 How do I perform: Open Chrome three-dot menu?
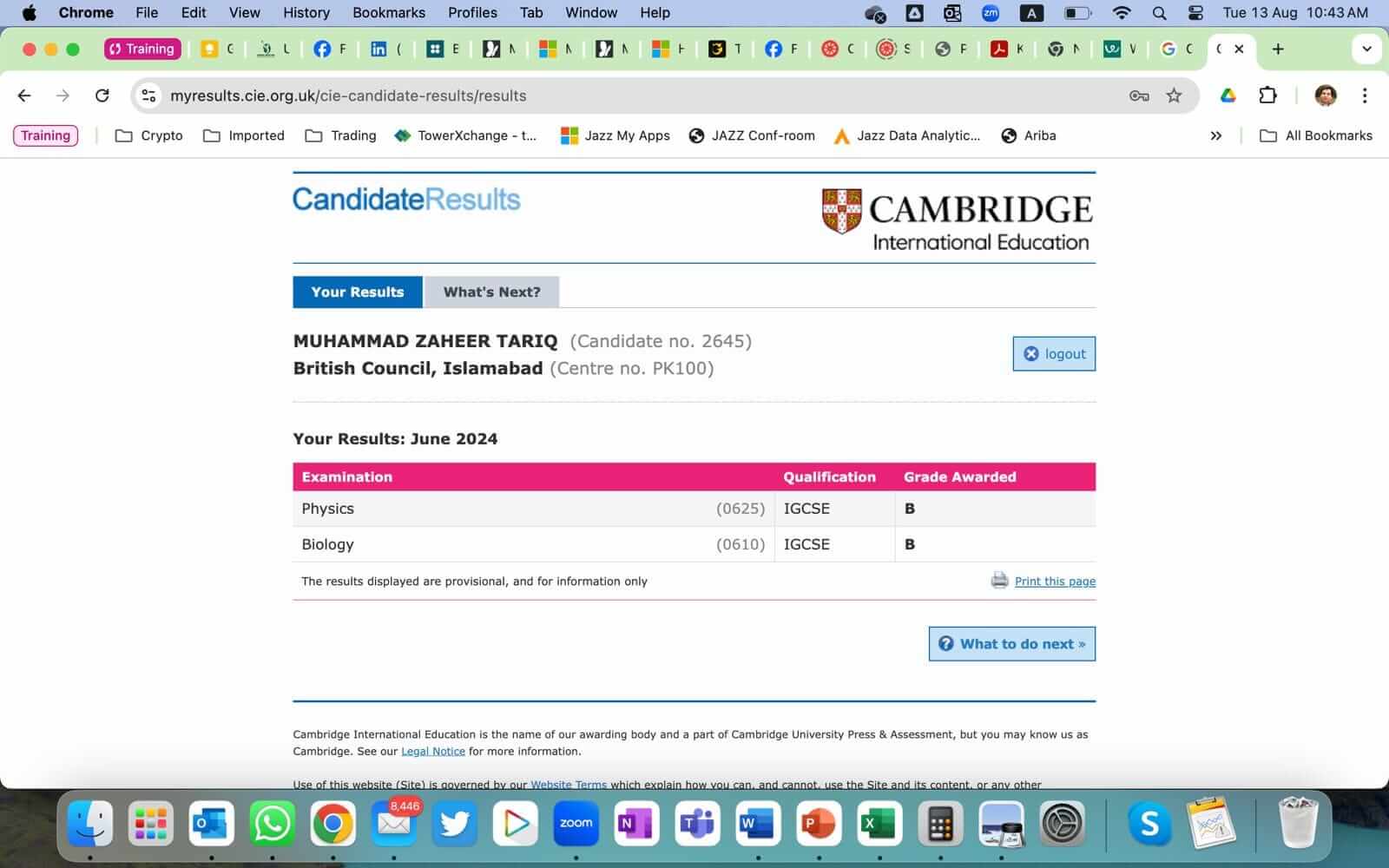[x=1365, y=95]
